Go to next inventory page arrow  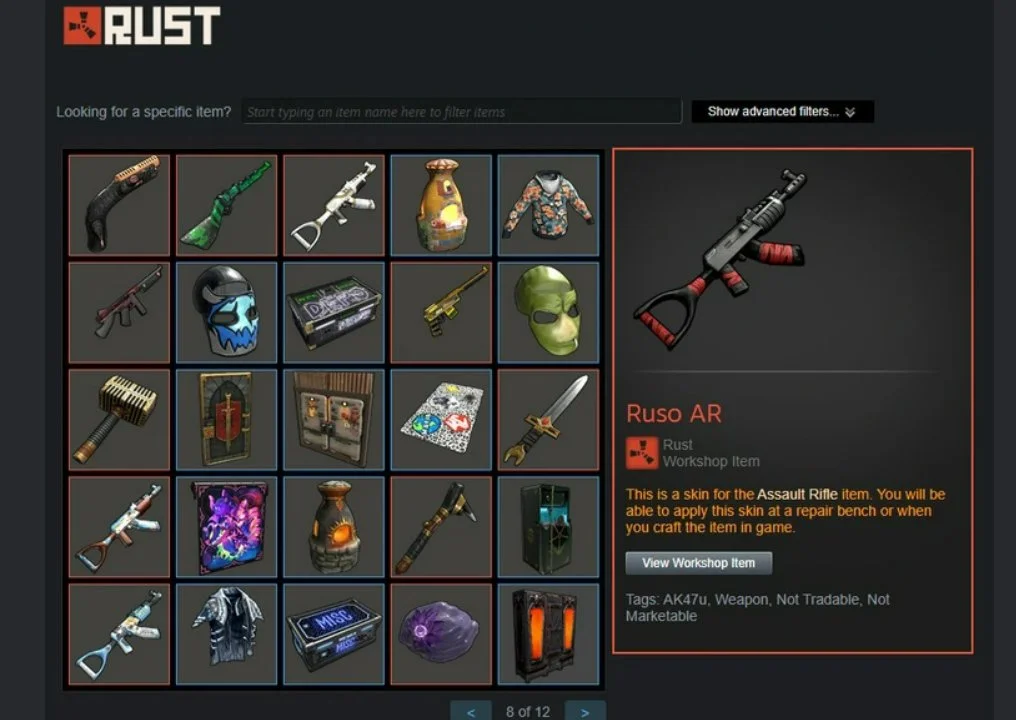point(585,712)
